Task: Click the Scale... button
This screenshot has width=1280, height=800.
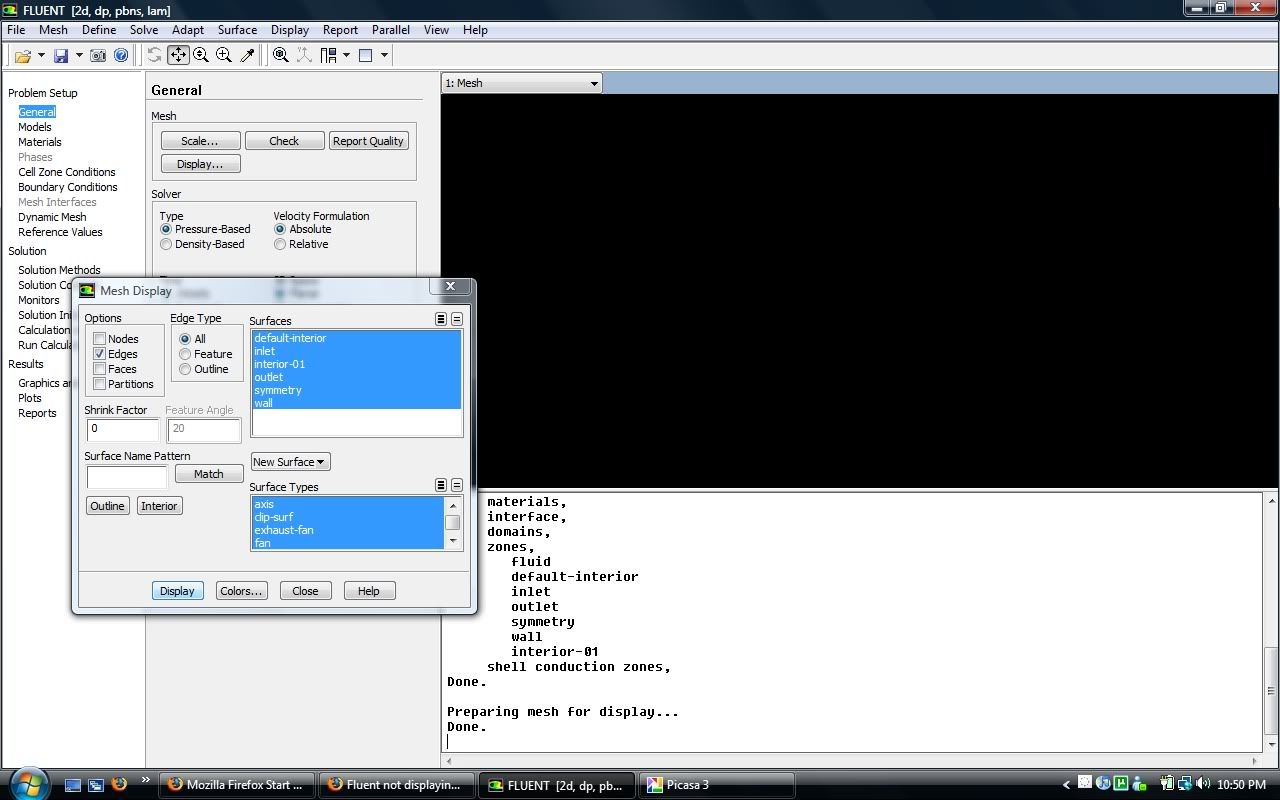Action: pyautogui.click(x=200, y=141)
